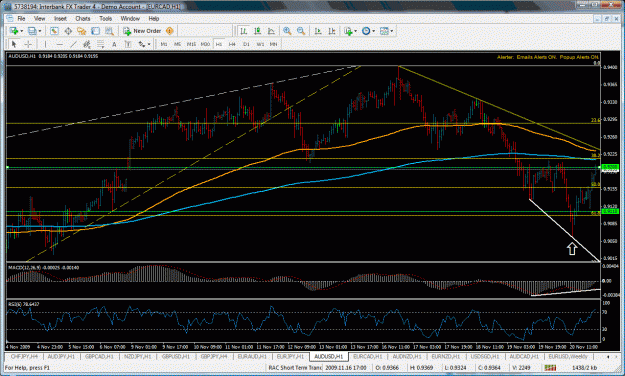Select the crosshair tool
This screenshot has height=376, width=625.
click(x=28, y=44)
